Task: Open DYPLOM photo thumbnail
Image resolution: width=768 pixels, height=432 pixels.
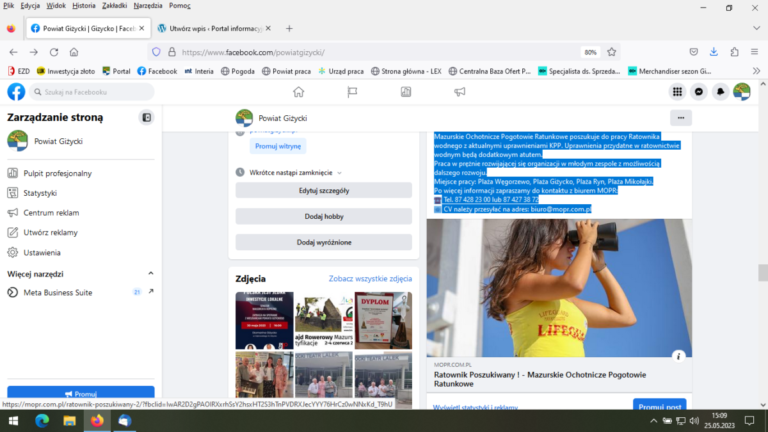Action: click(383, 320)
